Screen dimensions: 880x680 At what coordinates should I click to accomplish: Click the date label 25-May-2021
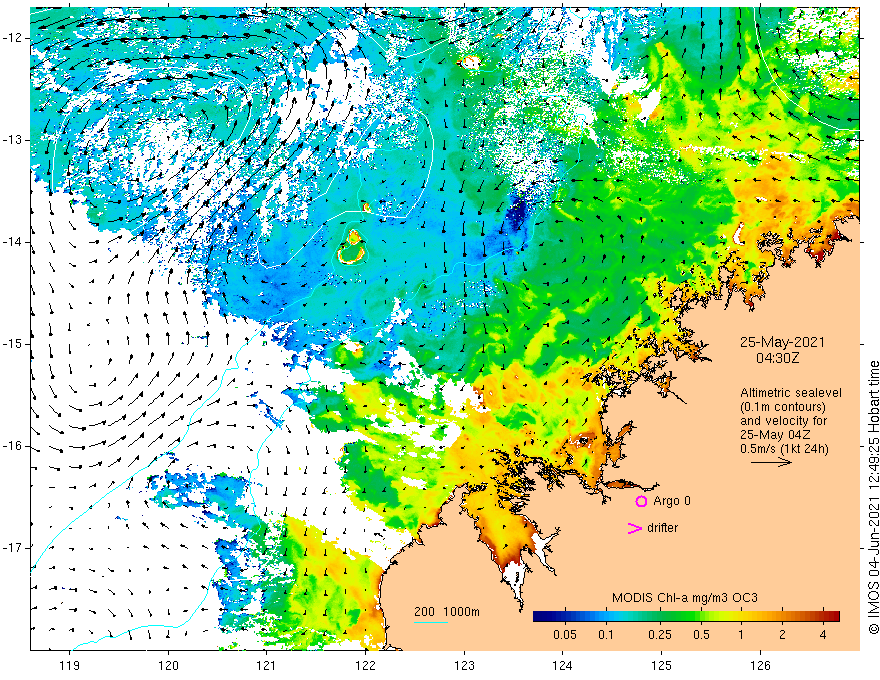(782, 342)
